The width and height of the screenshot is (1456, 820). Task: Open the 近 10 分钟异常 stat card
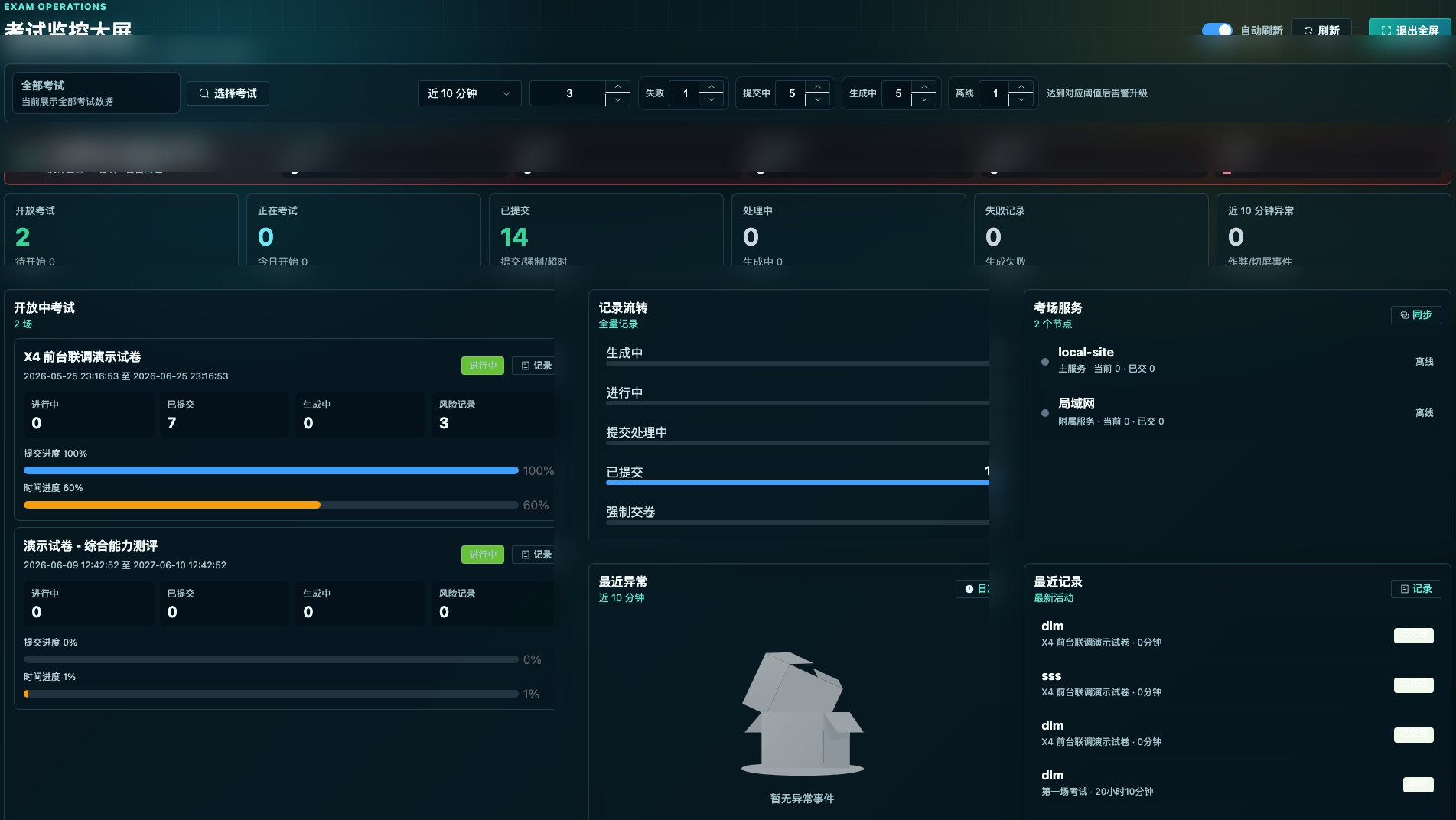tap(1334, 230)
